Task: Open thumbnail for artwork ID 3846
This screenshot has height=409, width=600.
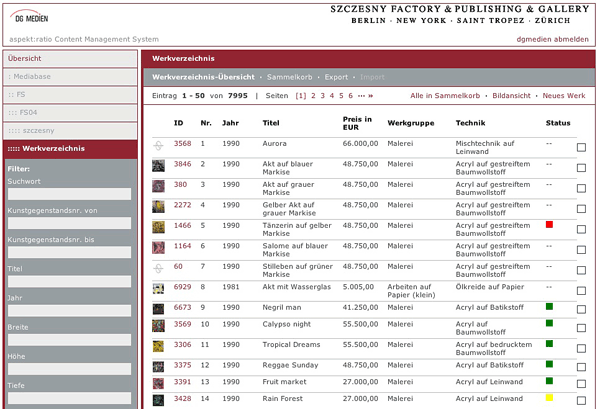Action: (158, 165)
